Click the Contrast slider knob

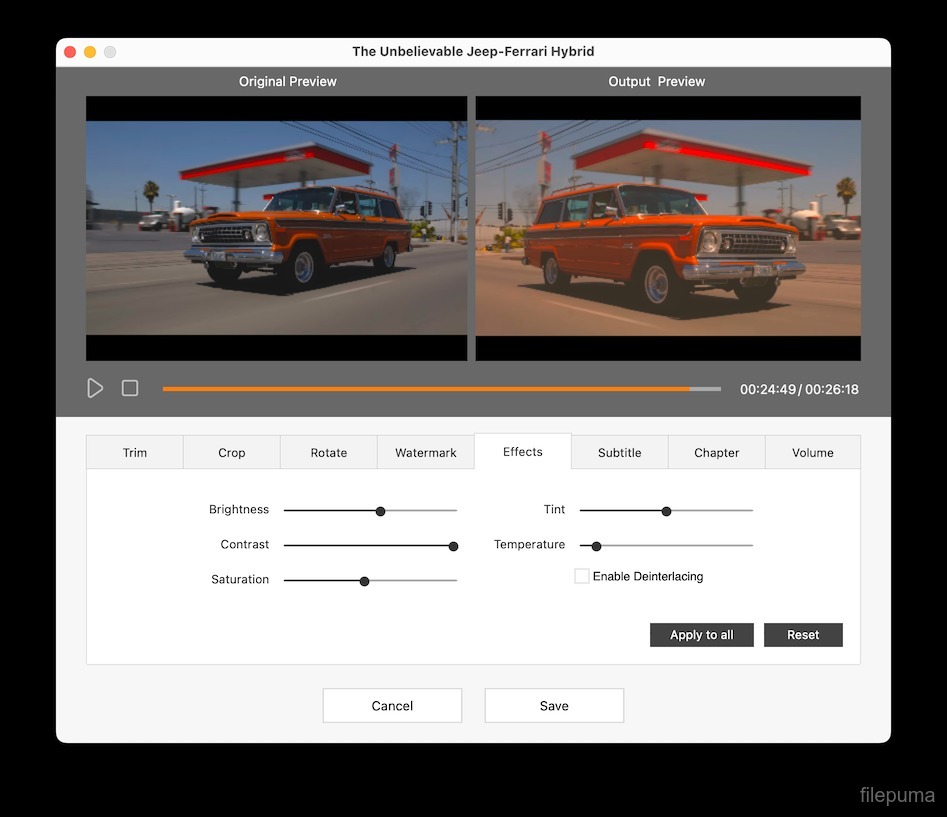[453, 546]
